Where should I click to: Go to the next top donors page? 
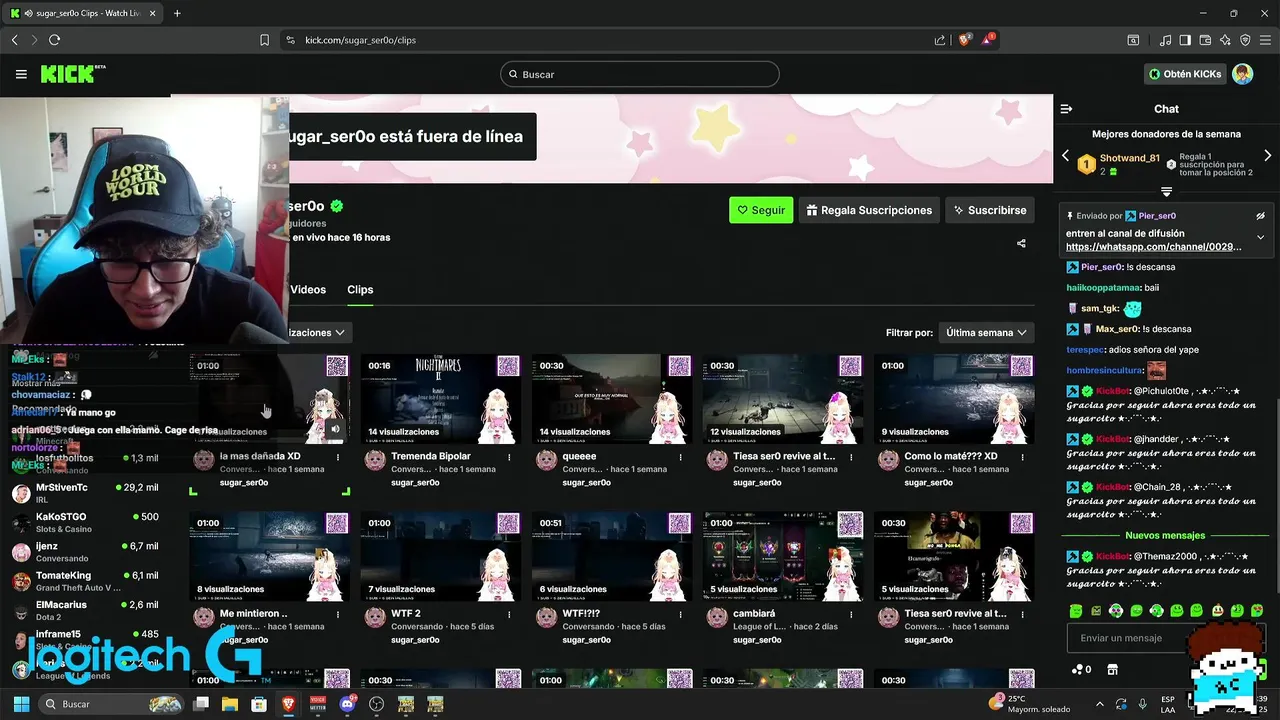point(1268,156)
